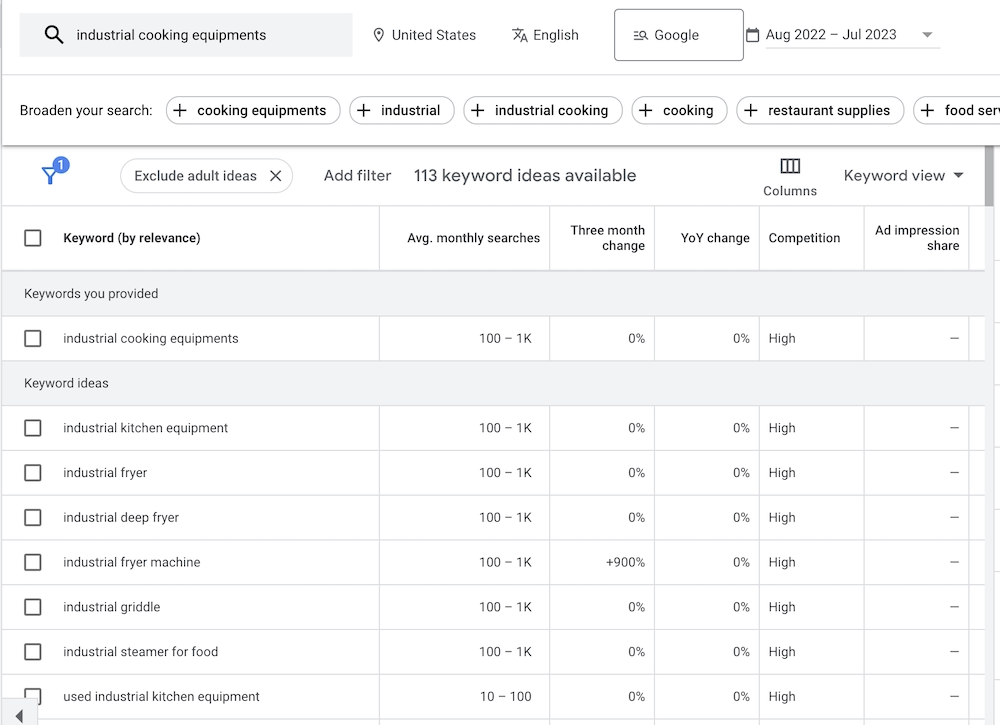Viewport: 1000px width, 725px height.
Task: Click the search magnifier icon
Action: 54,35
